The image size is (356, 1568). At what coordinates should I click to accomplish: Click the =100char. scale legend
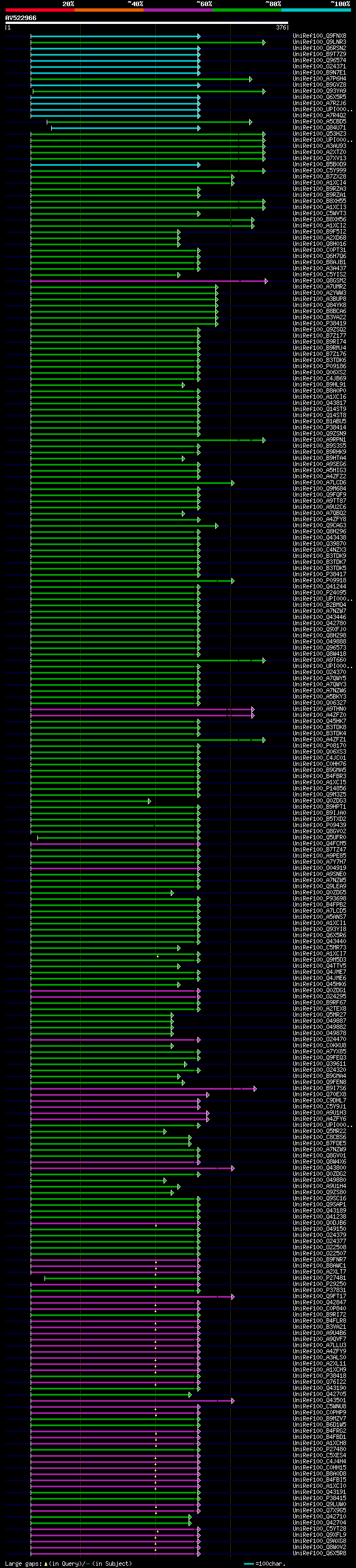click(x=265, y=1563)
